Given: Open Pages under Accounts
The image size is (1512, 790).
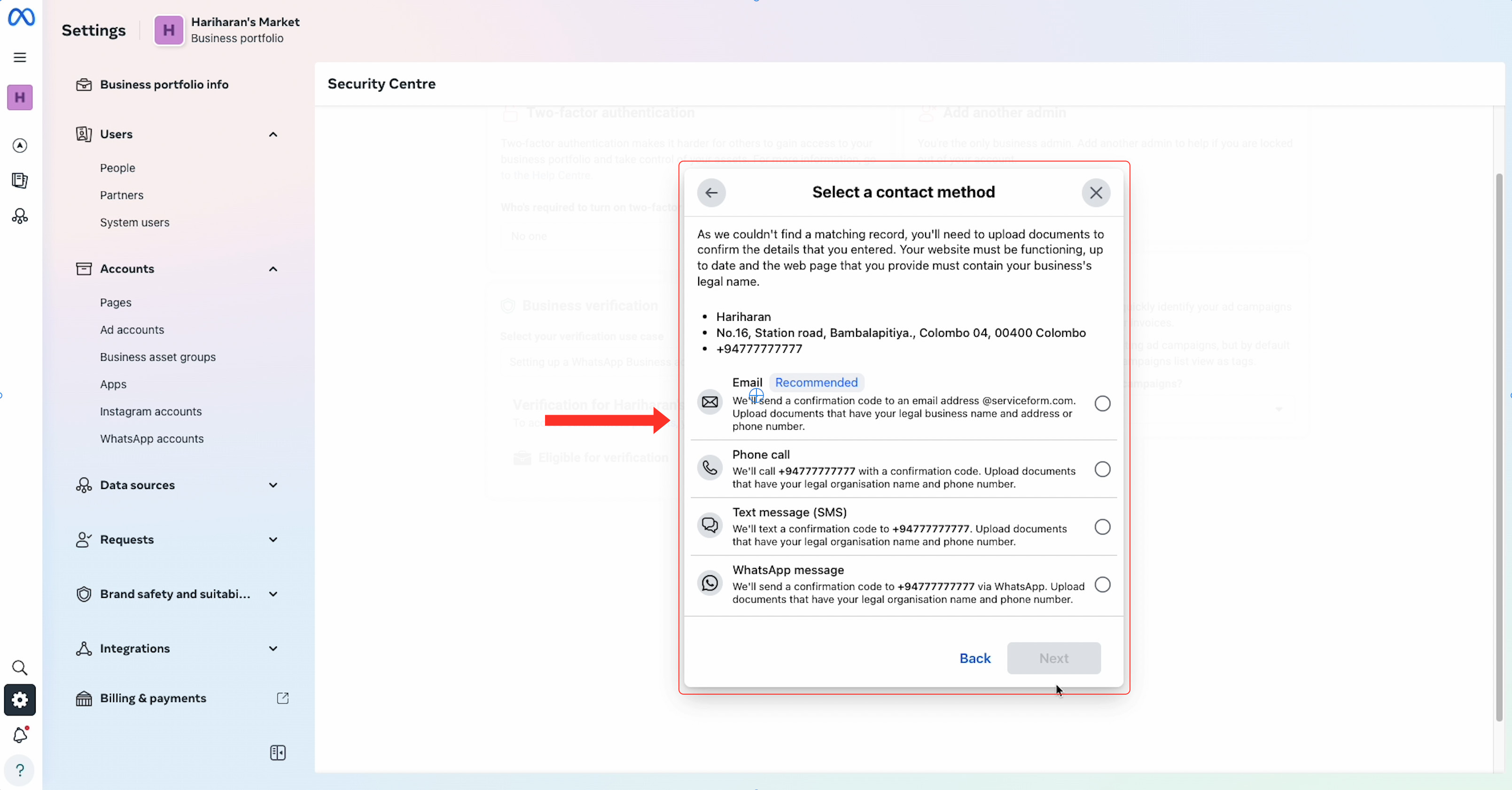Looking at the screenshot, I should pos(116,303).
